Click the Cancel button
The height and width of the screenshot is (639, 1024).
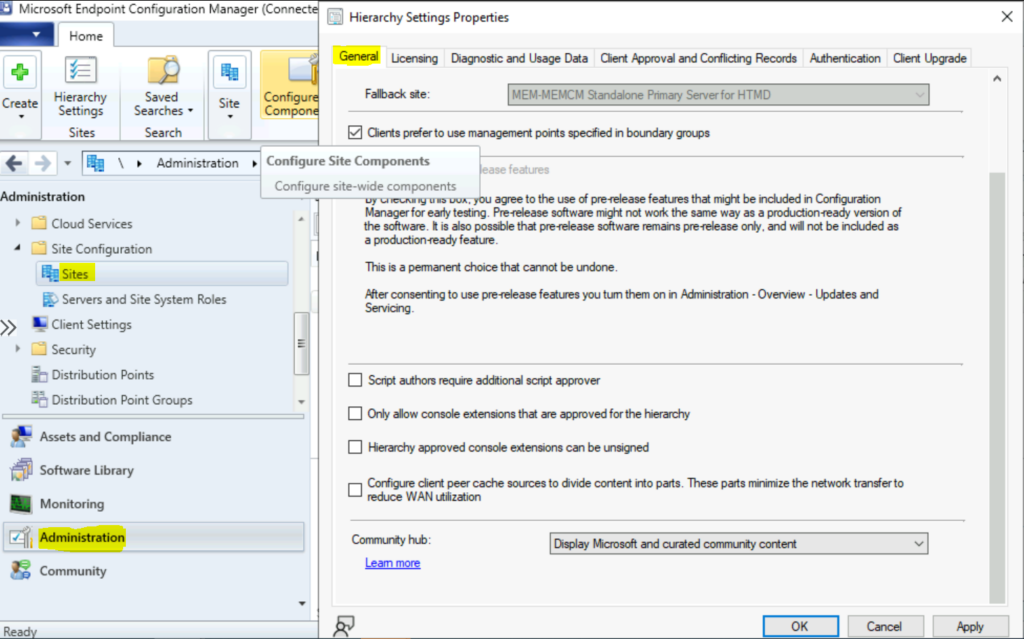point(885,626)
